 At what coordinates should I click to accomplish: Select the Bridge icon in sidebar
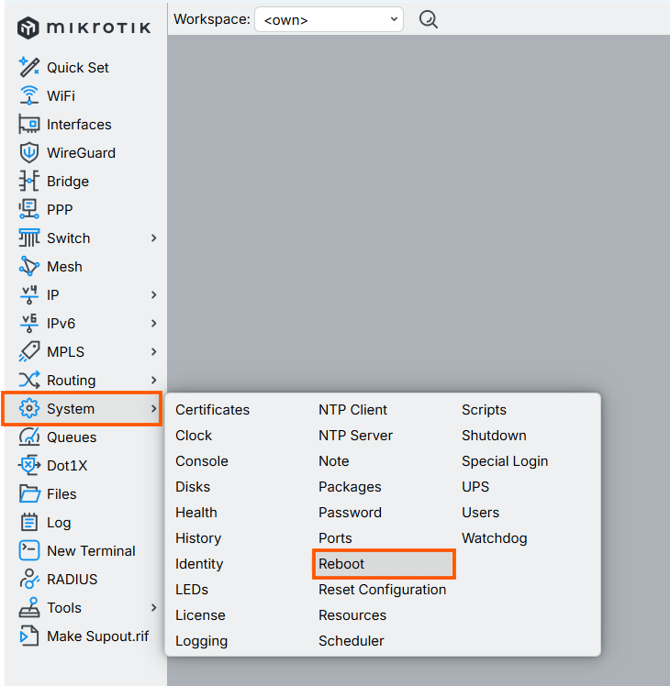pyautogui.click(x=29, y=181)
